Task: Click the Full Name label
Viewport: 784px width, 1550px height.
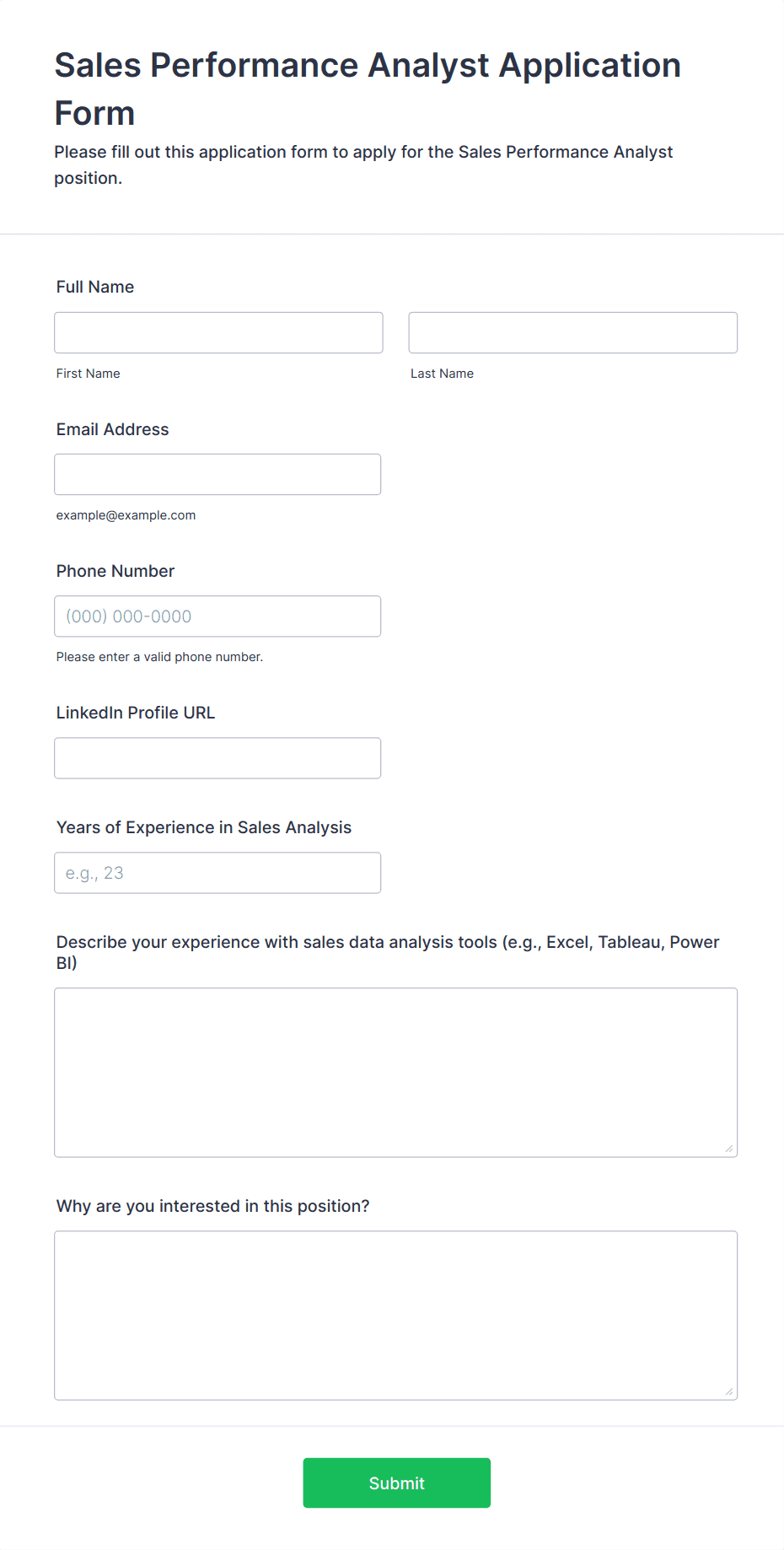Action: 95,287
